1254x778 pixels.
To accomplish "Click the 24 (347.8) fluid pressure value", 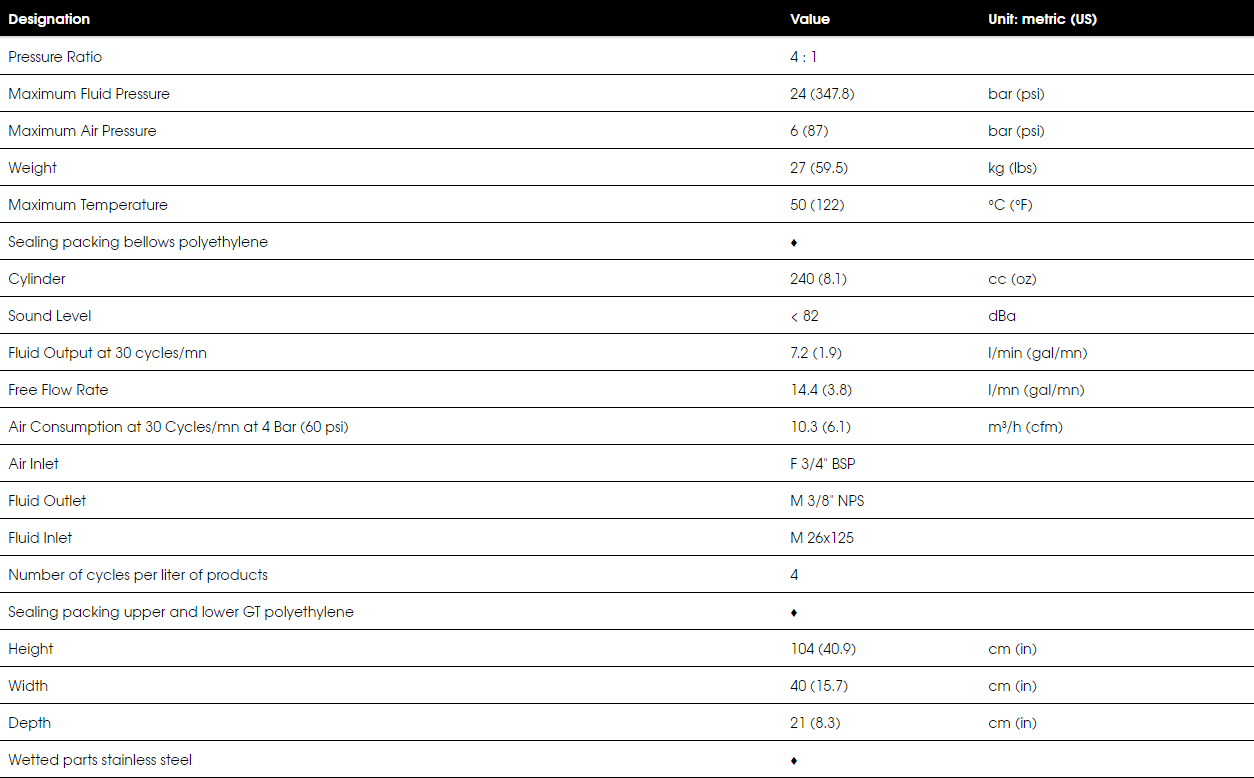I will tap(822, 94).
